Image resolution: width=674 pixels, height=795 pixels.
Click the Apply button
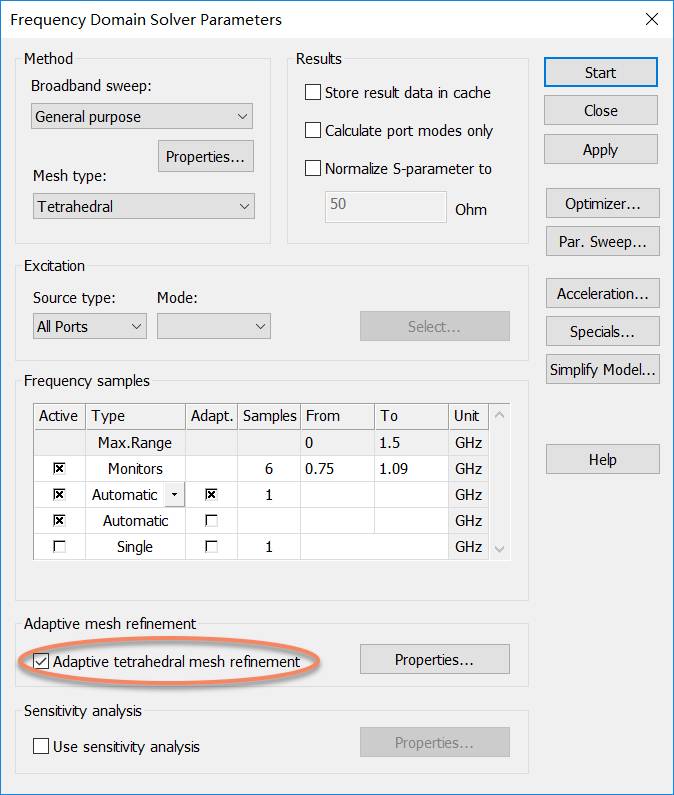600,149
